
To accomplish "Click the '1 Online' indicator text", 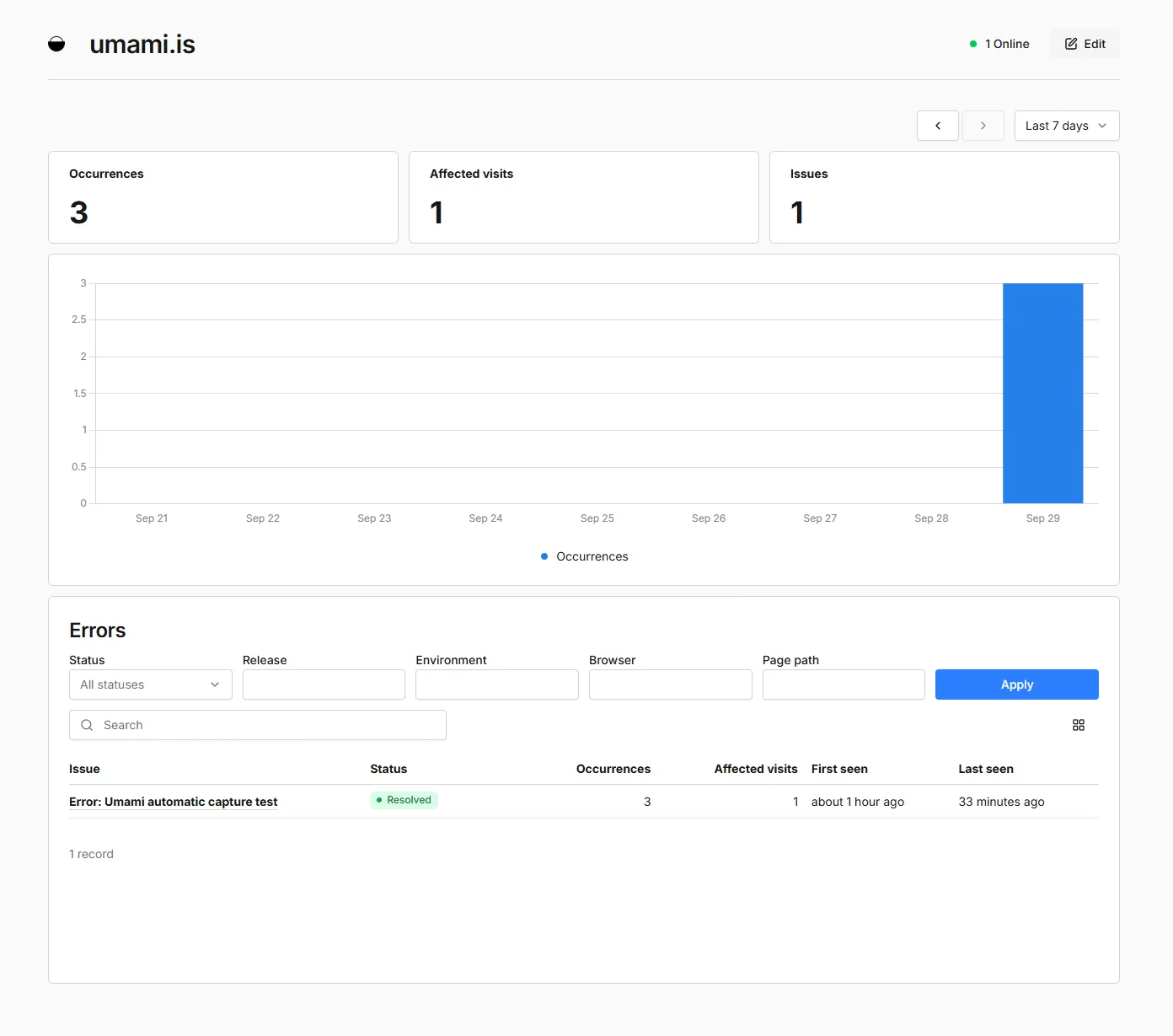I will click(1007, 44).
